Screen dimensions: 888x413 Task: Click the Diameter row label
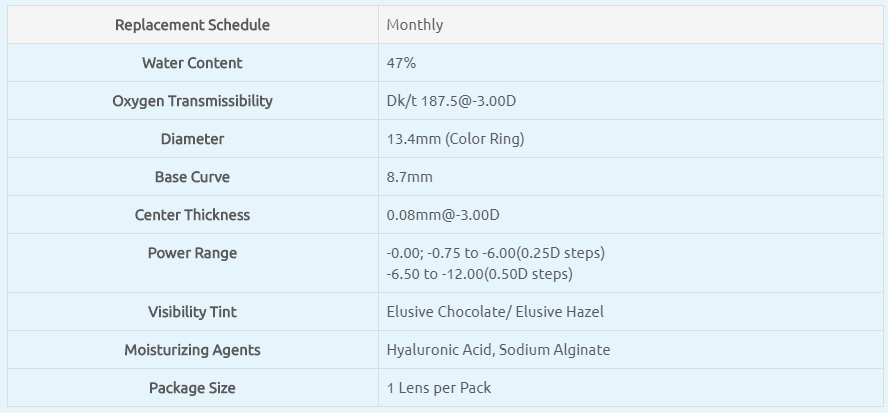[192, 139]
